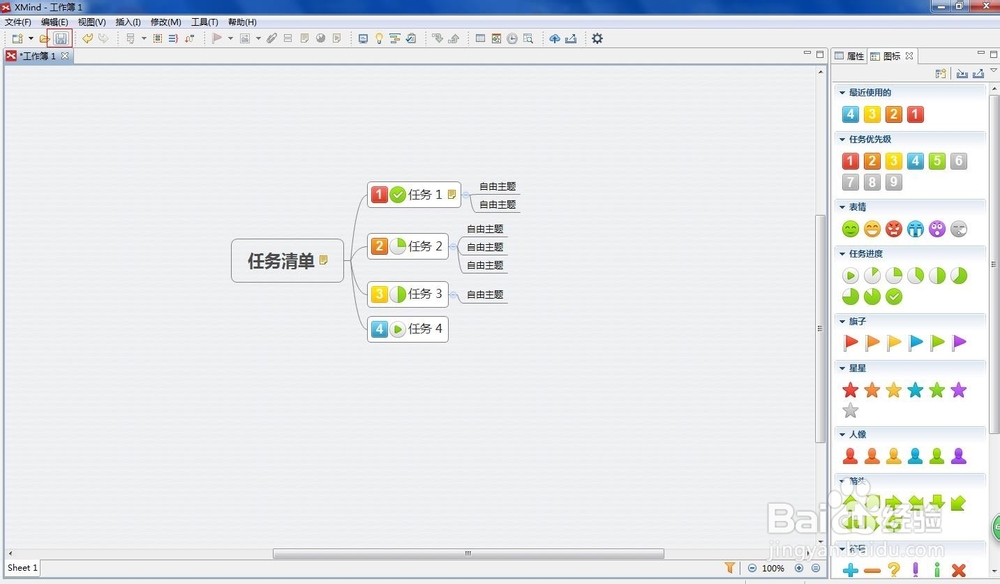Viewport: 1000px width, 584px height.
Task: Choose the angry red face emoticon
Action: [x=893, y=228]
